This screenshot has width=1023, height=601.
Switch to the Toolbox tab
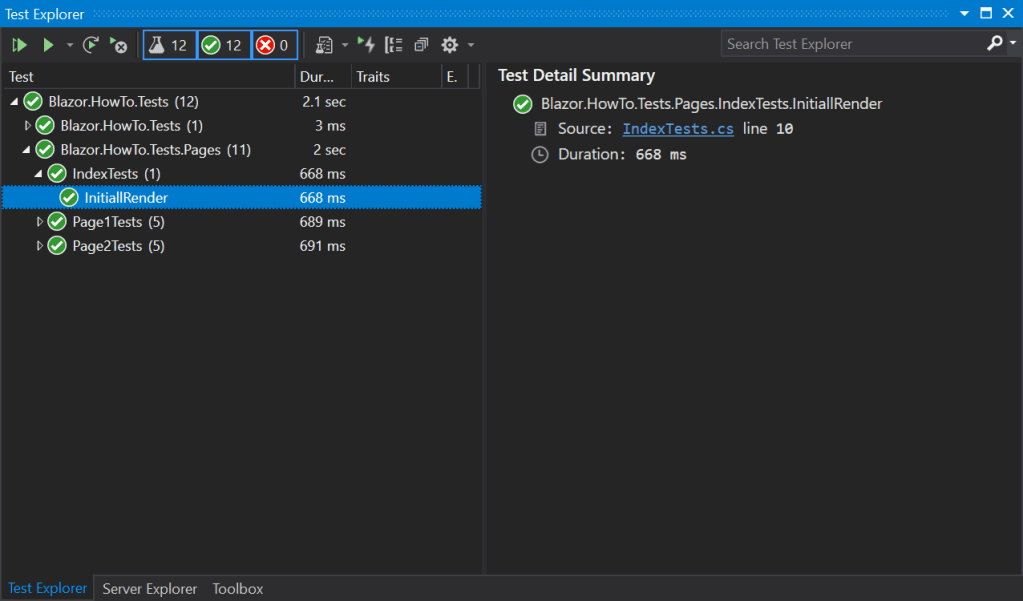238,589
